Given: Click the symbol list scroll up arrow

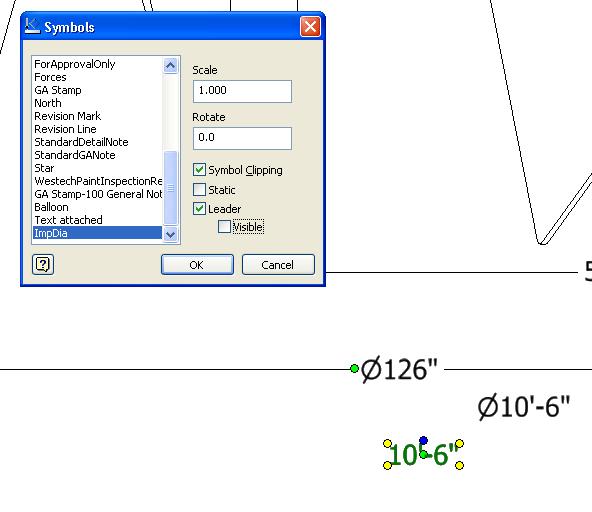Looking at the screenshot, I should point(171,66).
